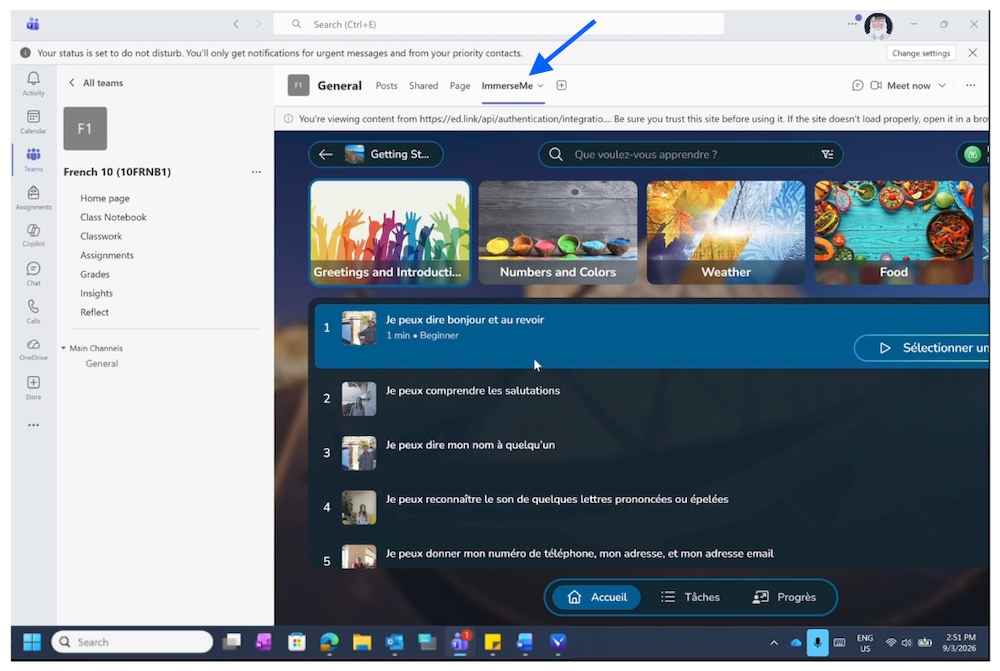Screen dimensions: 1000x671
Task: Collapse the Main Channels section
Action: point(63,348)
